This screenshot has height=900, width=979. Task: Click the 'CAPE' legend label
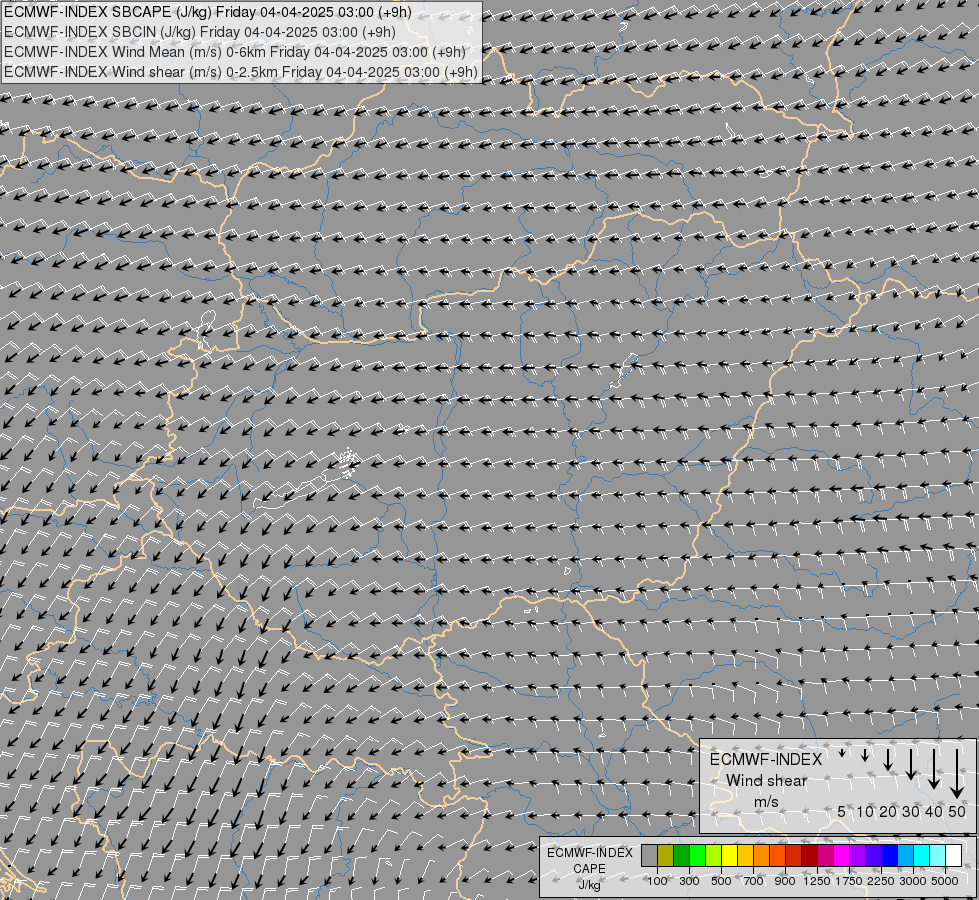pyautogui.click(x=589, y=869)
